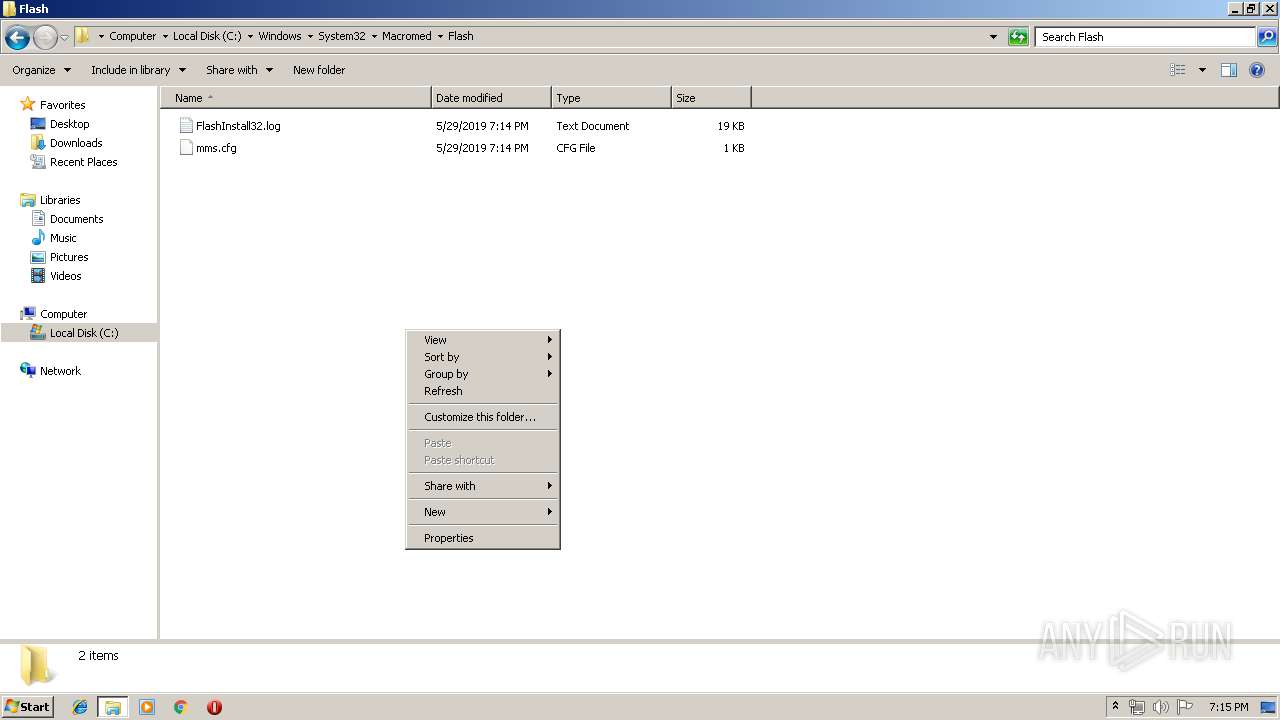This screenshot has width=1280, height=720.
Task: Select Computer in the navigation pane
Action: 63,314
